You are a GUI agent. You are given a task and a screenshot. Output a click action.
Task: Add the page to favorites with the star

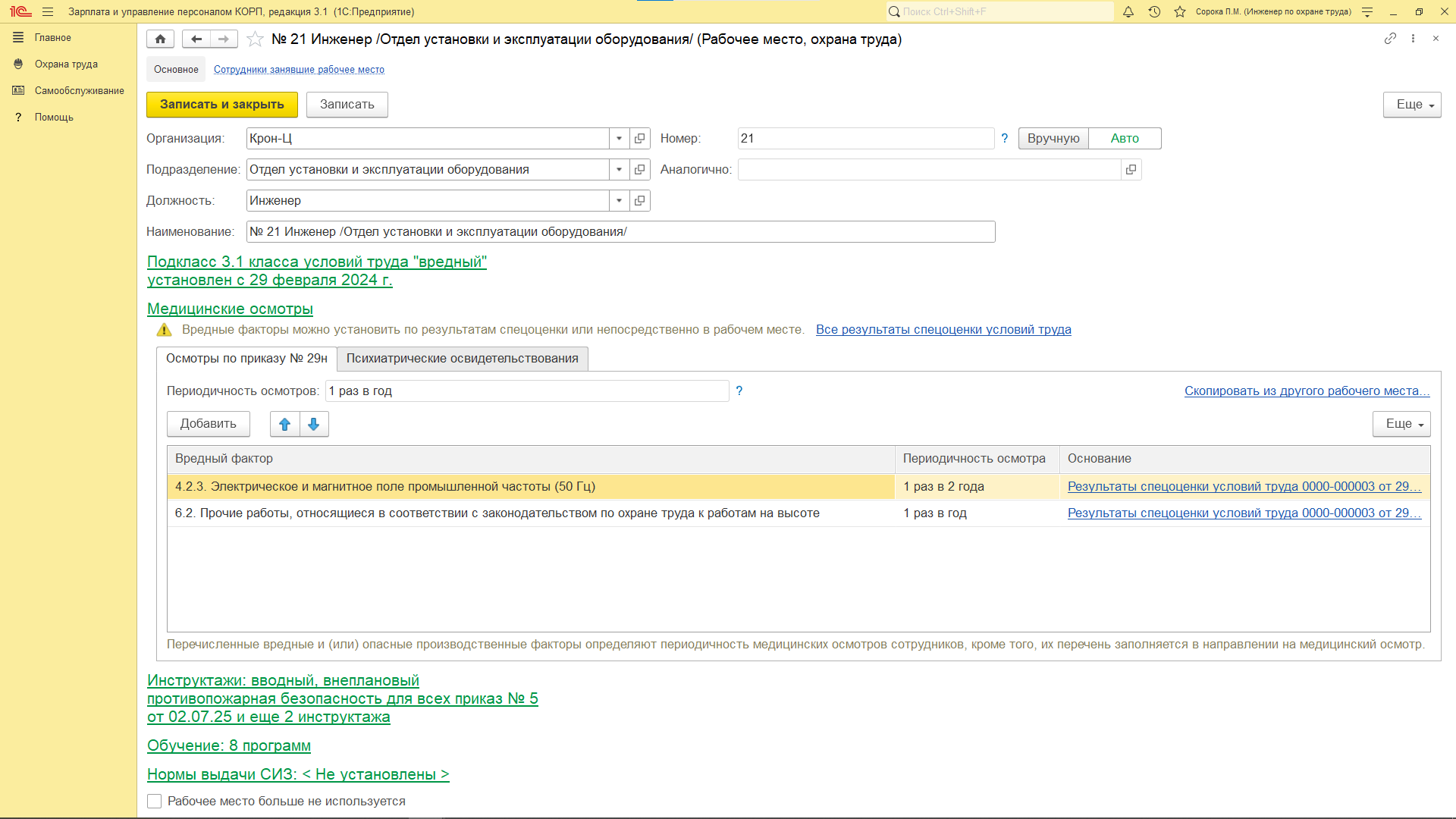click(256, 39)
